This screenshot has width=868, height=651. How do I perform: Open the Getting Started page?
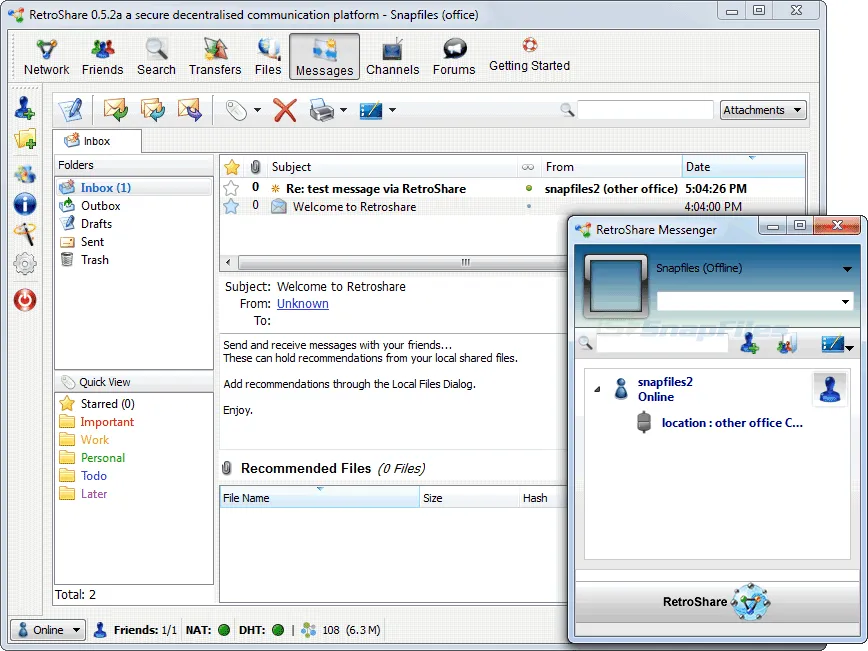click(529, 55)
